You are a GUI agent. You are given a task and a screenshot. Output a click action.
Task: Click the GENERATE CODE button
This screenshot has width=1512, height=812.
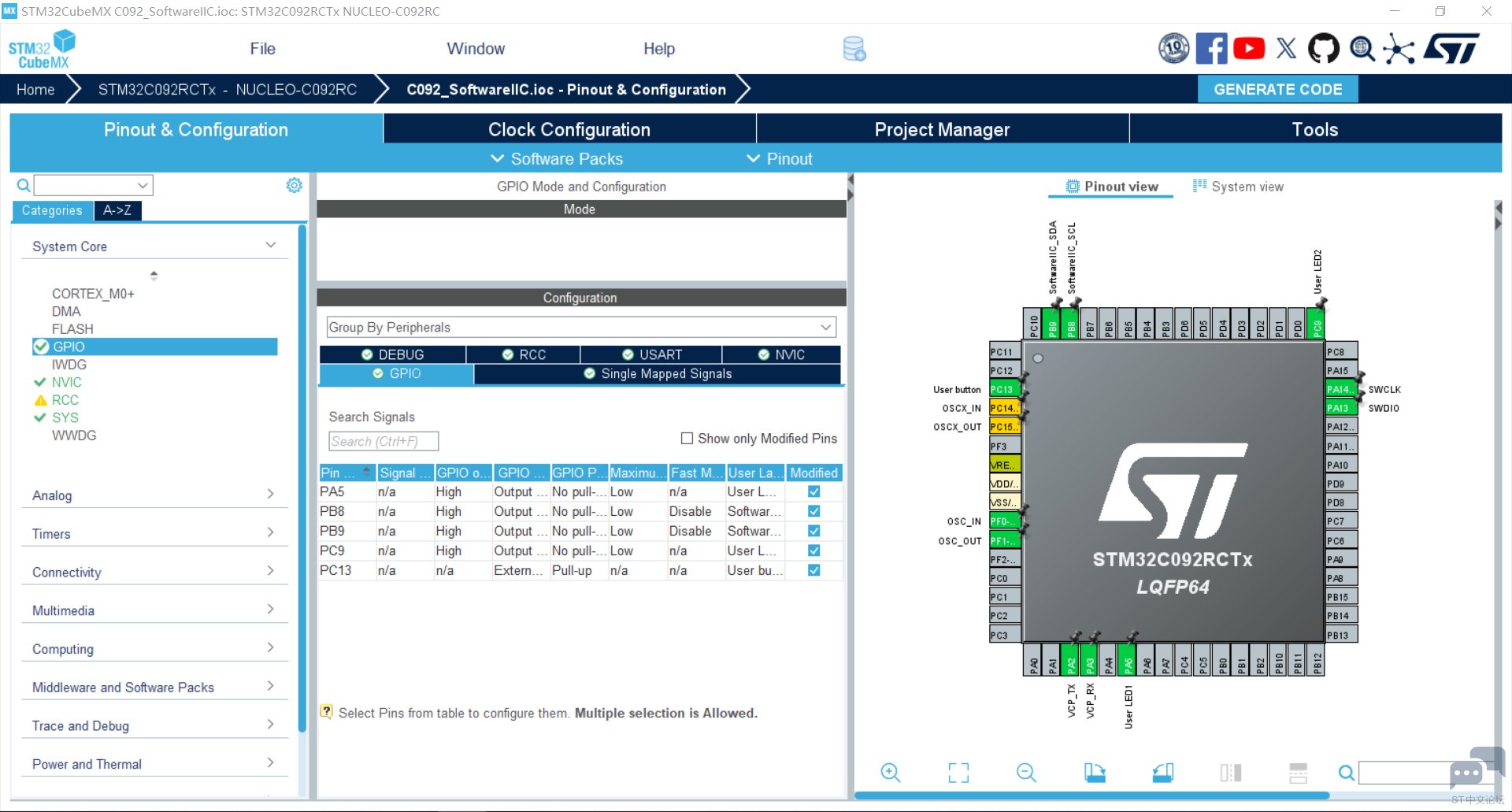[1278, 89]
